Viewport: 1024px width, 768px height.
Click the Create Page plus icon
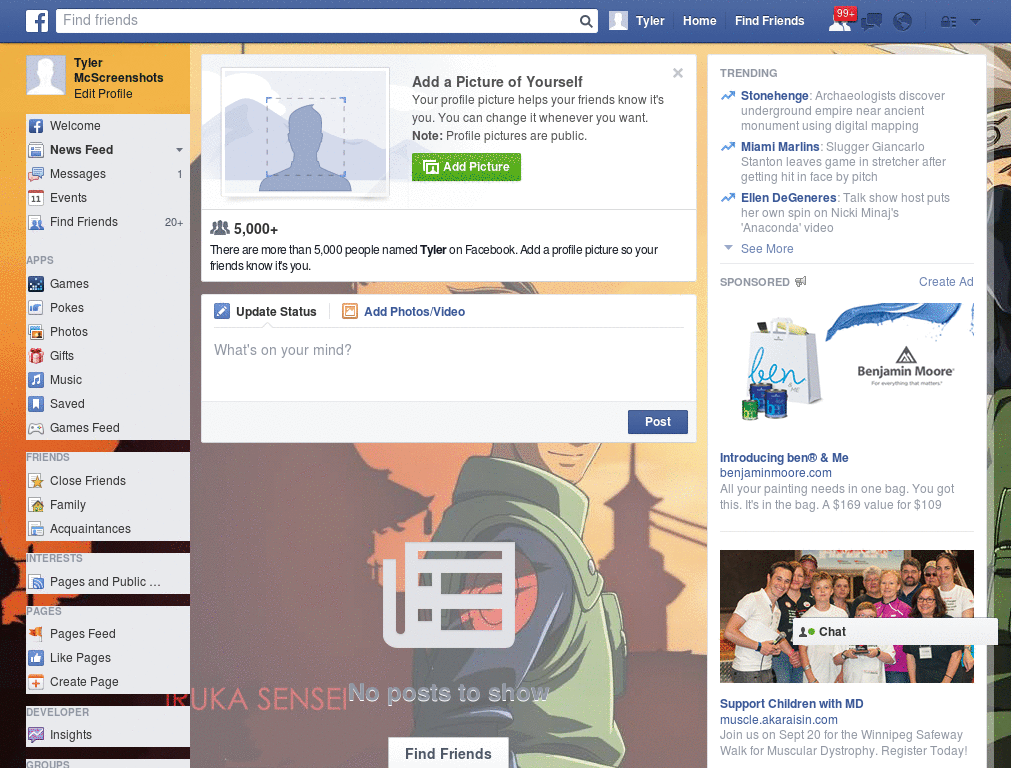36,682
